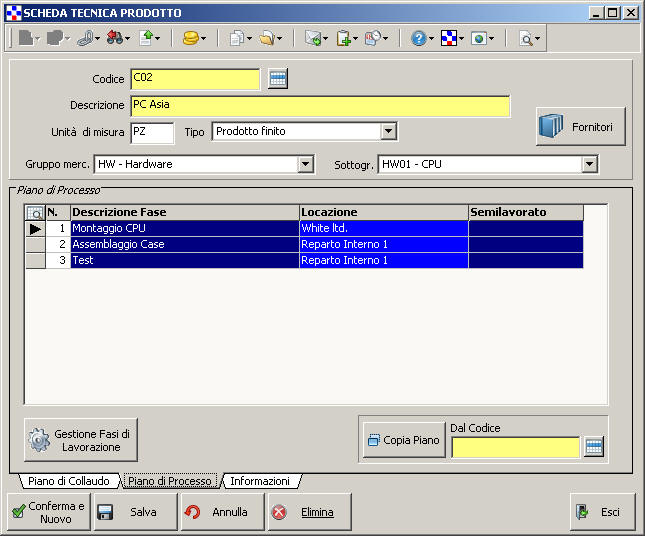Click the checkered flag toolbar icon
This screenshot has width=645, height=536.
click(x=449, y=38)
